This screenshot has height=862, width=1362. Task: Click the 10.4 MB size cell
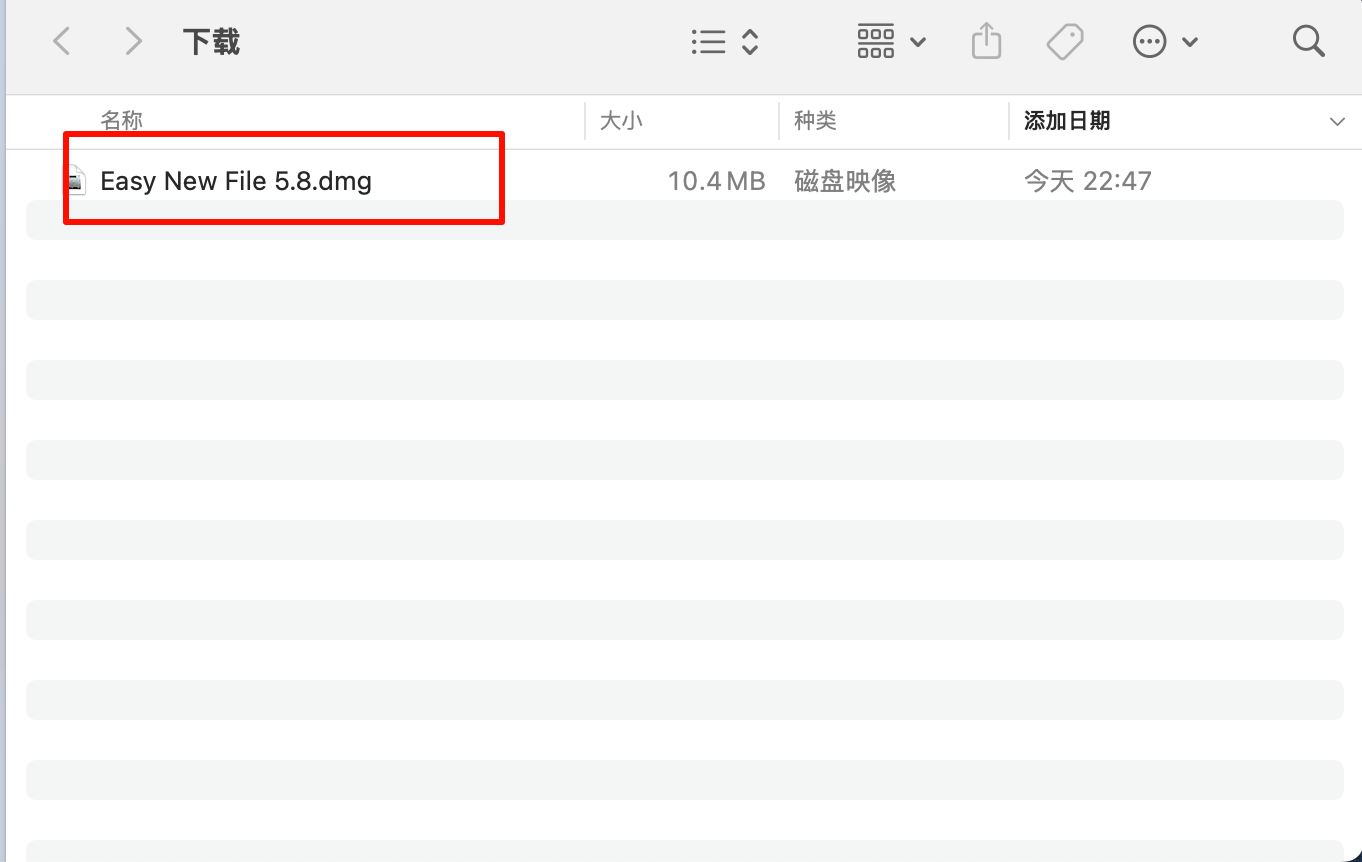[x=716, y=181]
